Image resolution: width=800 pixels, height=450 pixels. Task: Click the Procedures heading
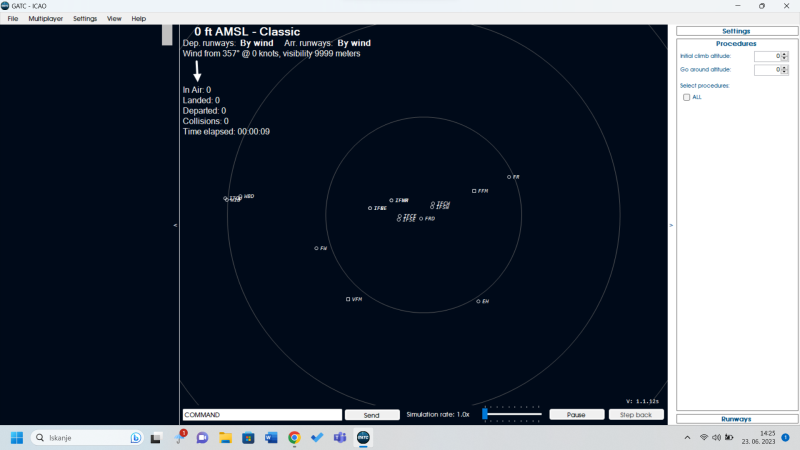[736, 44]
